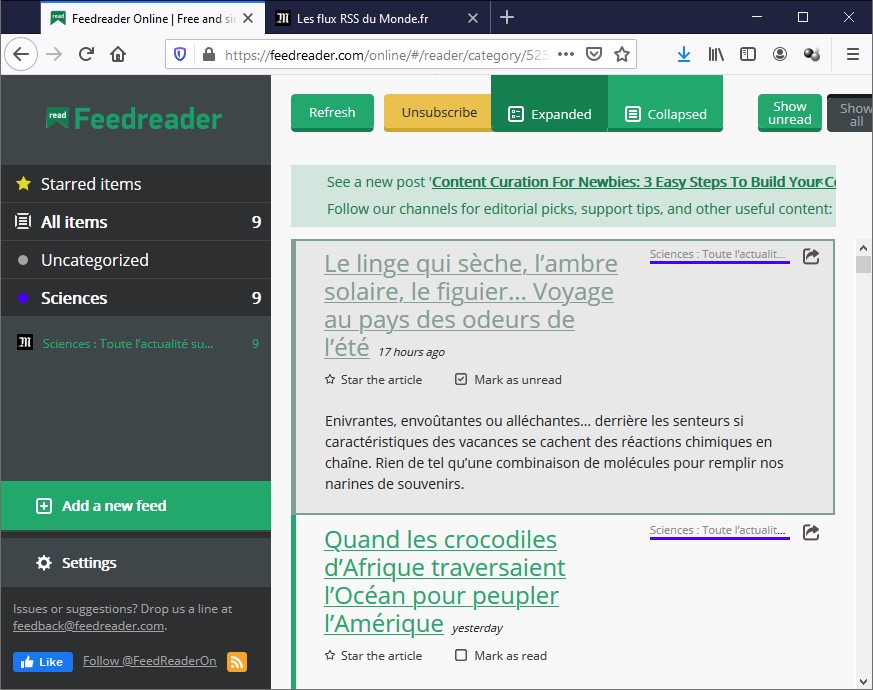Open Firefox downloads arrow icon
Screen dimensions: 873x690
coord(683,55)
